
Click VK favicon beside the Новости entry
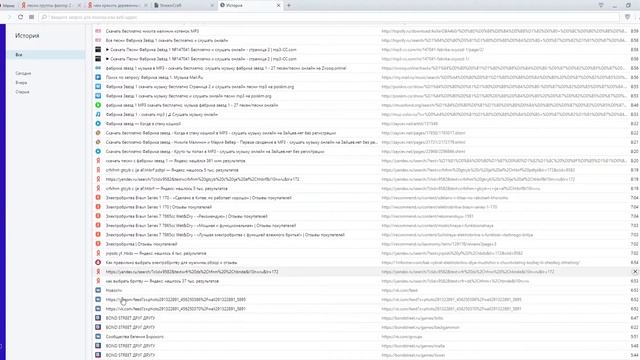click(98, 290)
